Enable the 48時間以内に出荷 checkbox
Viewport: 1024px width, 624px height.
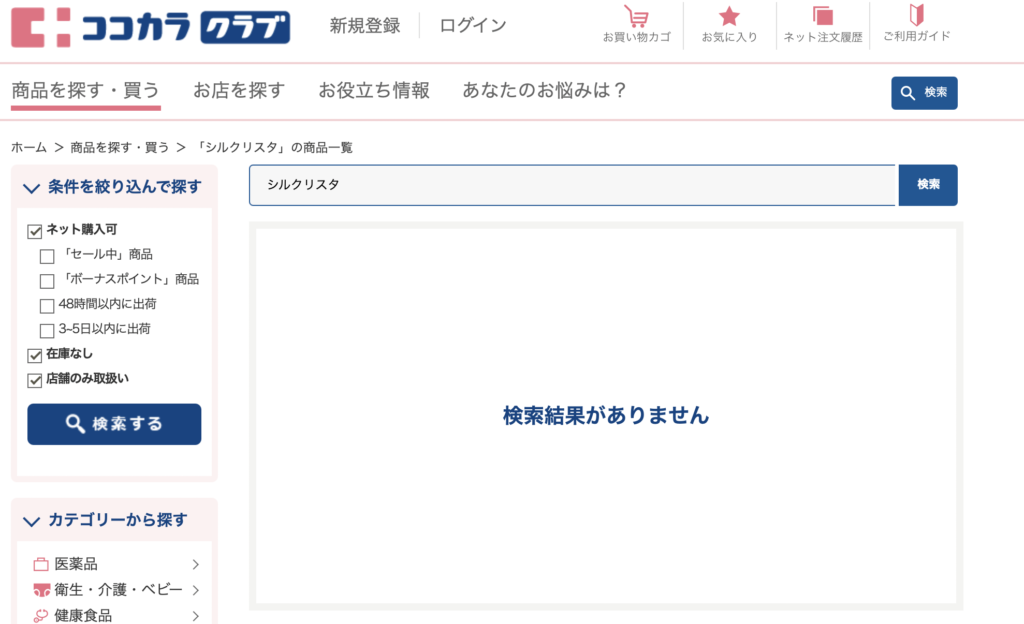point(47,305)
